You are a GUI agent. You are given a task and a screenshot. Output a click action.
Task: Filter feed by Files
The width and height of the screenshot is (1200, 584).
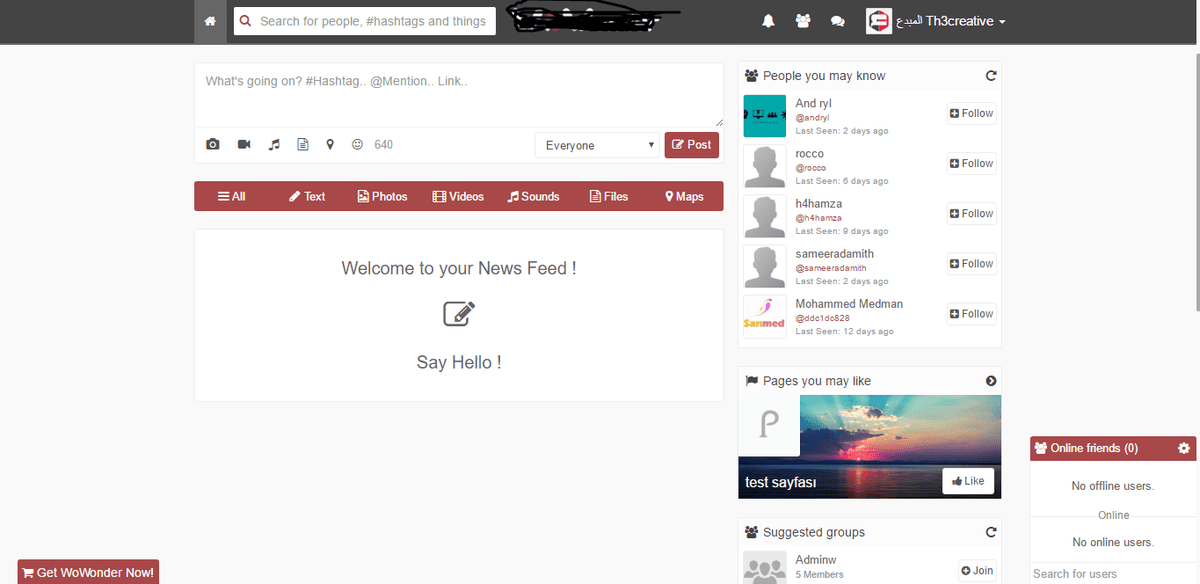pos(609,196)
